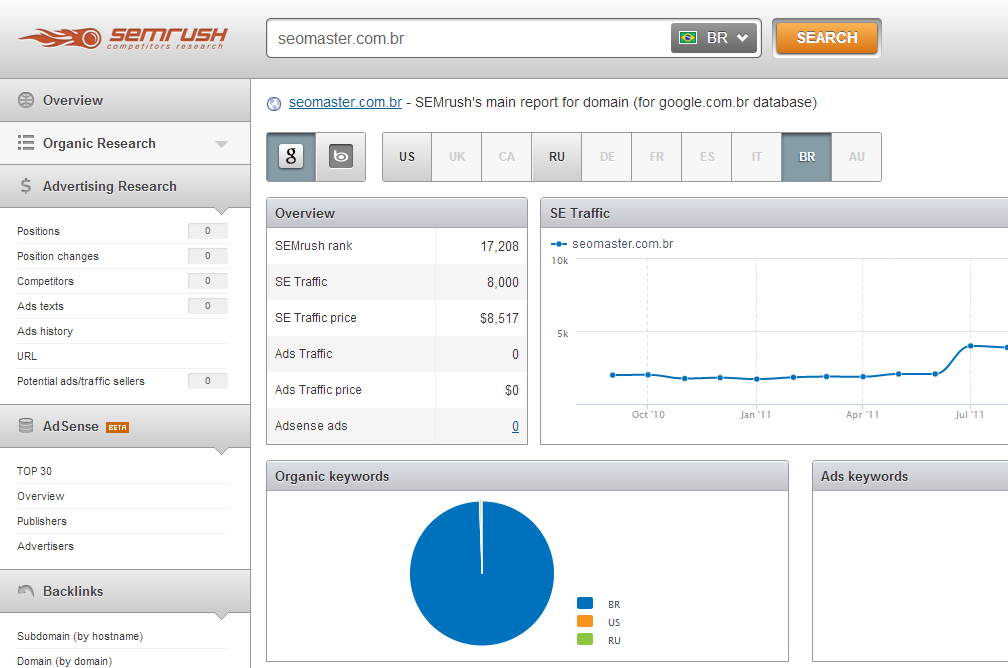
Task: Click the Competitors count badge 0
Action: pyautogui.click(x=208, y=281)
